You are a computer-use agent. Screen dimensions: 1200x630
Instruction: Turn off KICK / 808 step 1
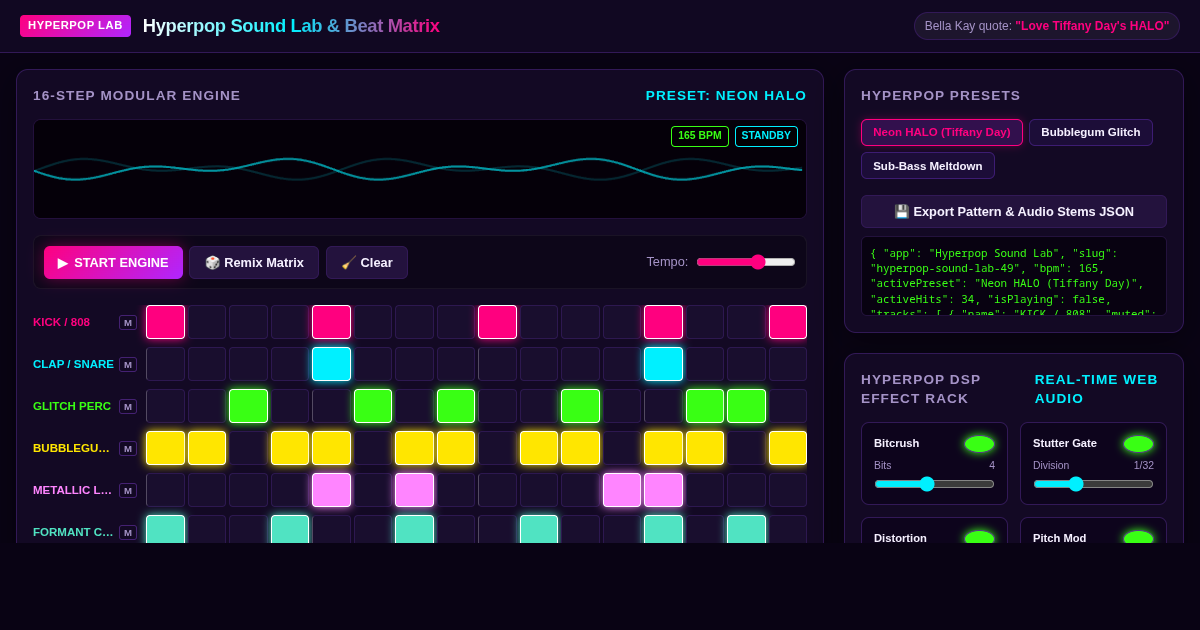click(166, 322)
